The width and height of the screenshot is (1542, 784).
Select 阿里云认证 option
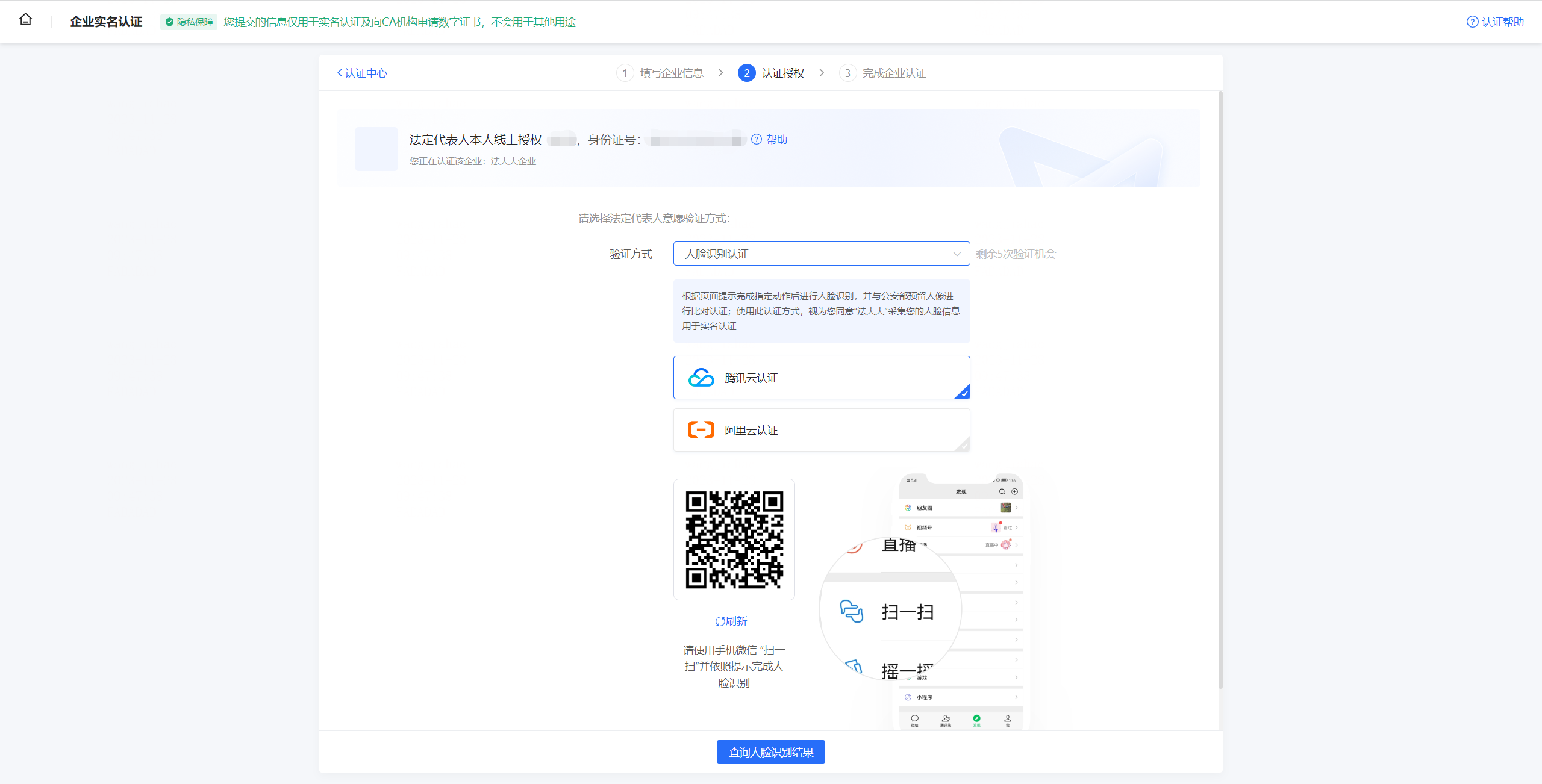coord(822,430)
